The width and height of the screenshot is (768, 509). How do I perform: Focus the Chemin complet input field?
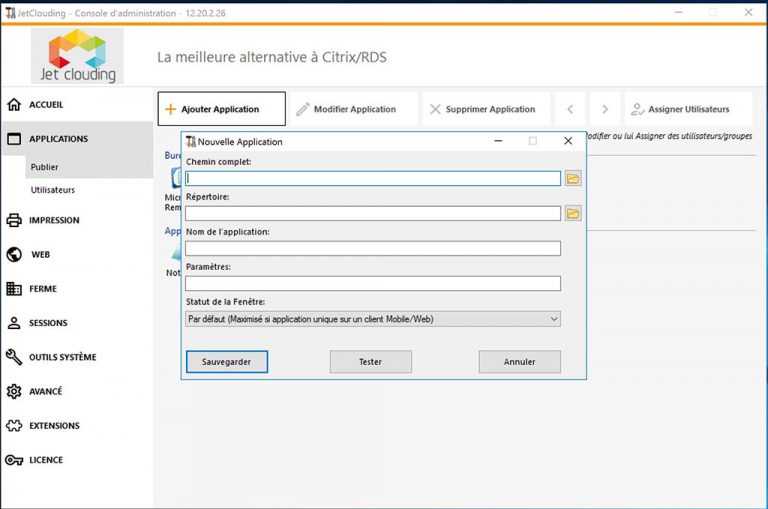pyautogui.click(x=373, y=178)
